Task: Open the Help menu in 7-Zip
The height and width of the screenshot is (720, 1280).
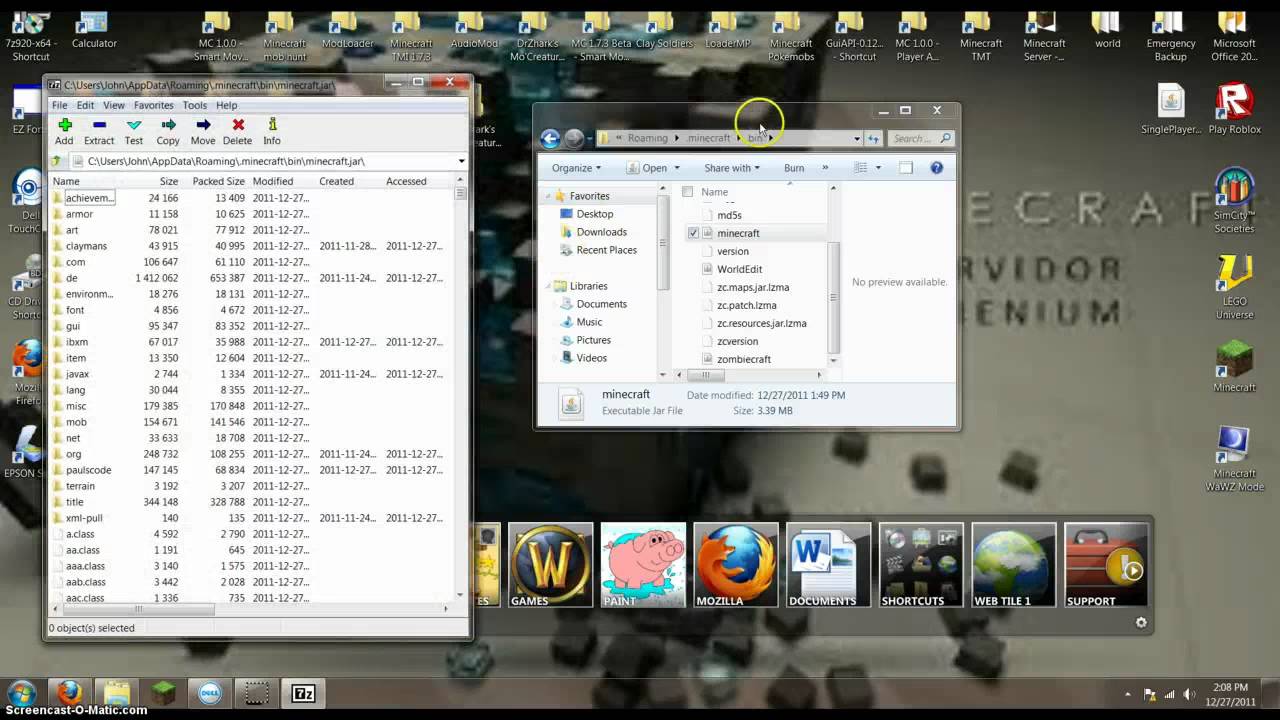Action: [227, 105]
